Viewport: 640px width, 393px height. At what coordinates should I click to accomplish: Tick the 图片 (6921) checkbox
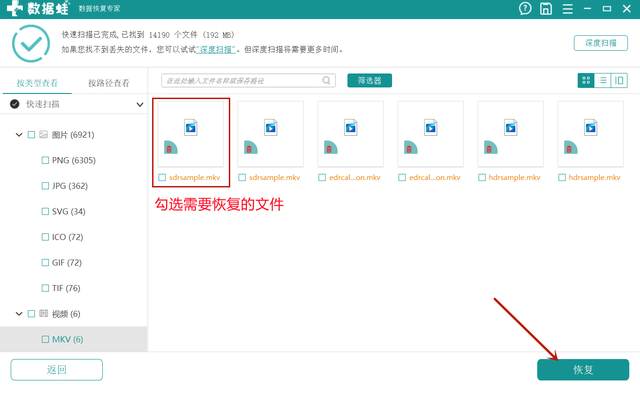(31, 135)
